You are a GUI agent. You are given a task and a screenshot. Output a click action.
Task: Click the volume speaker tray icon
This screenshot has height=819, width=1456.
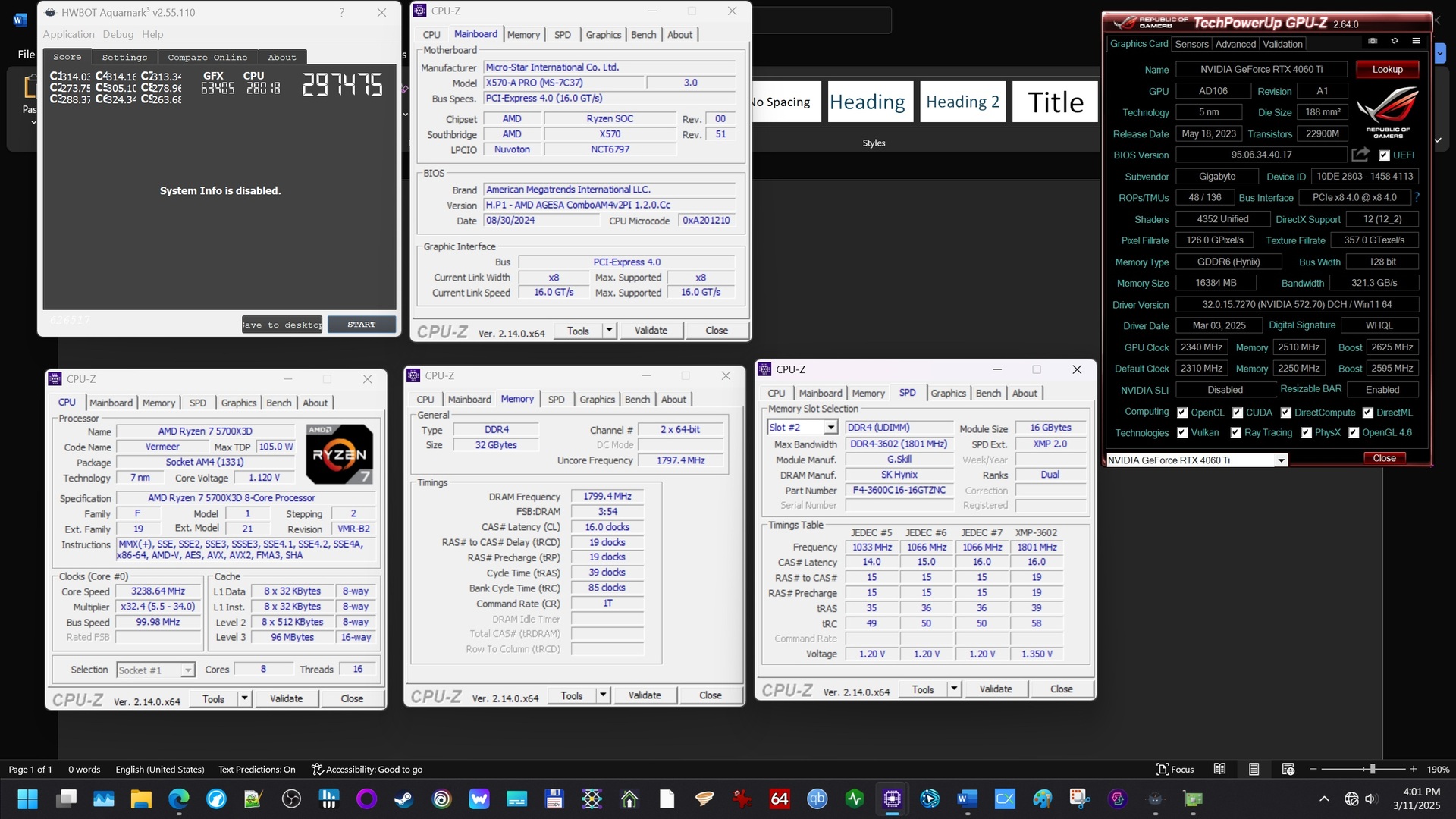[x=1370, y=799]
